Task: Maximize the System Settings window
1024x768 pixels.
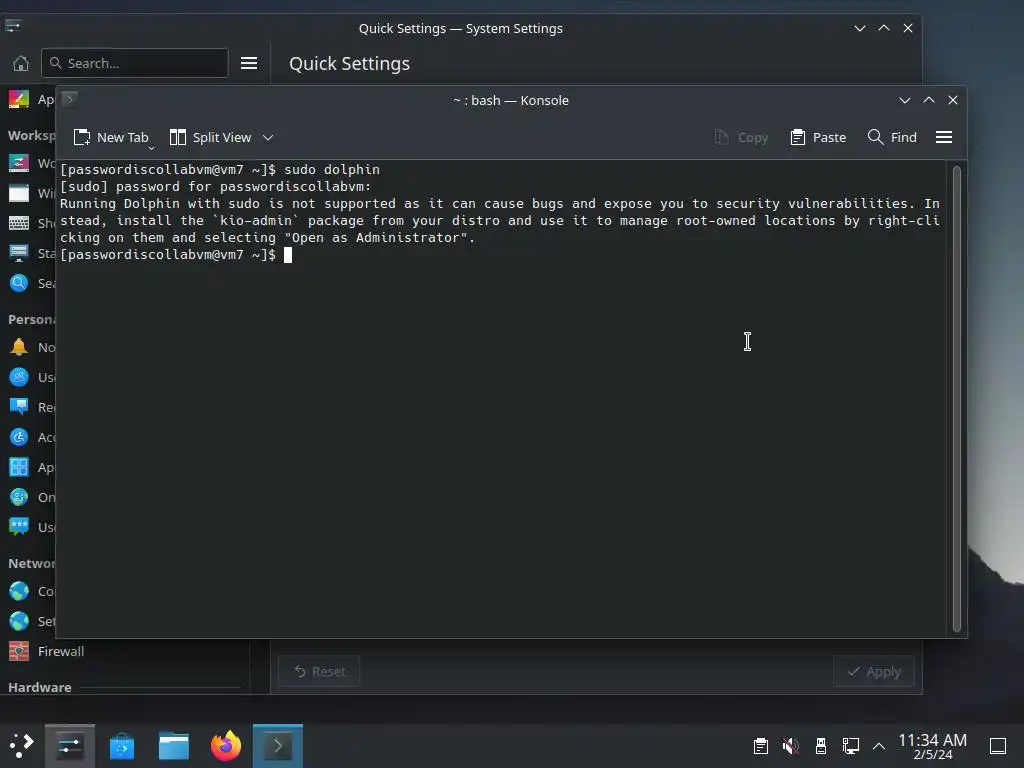Action: 884,28
